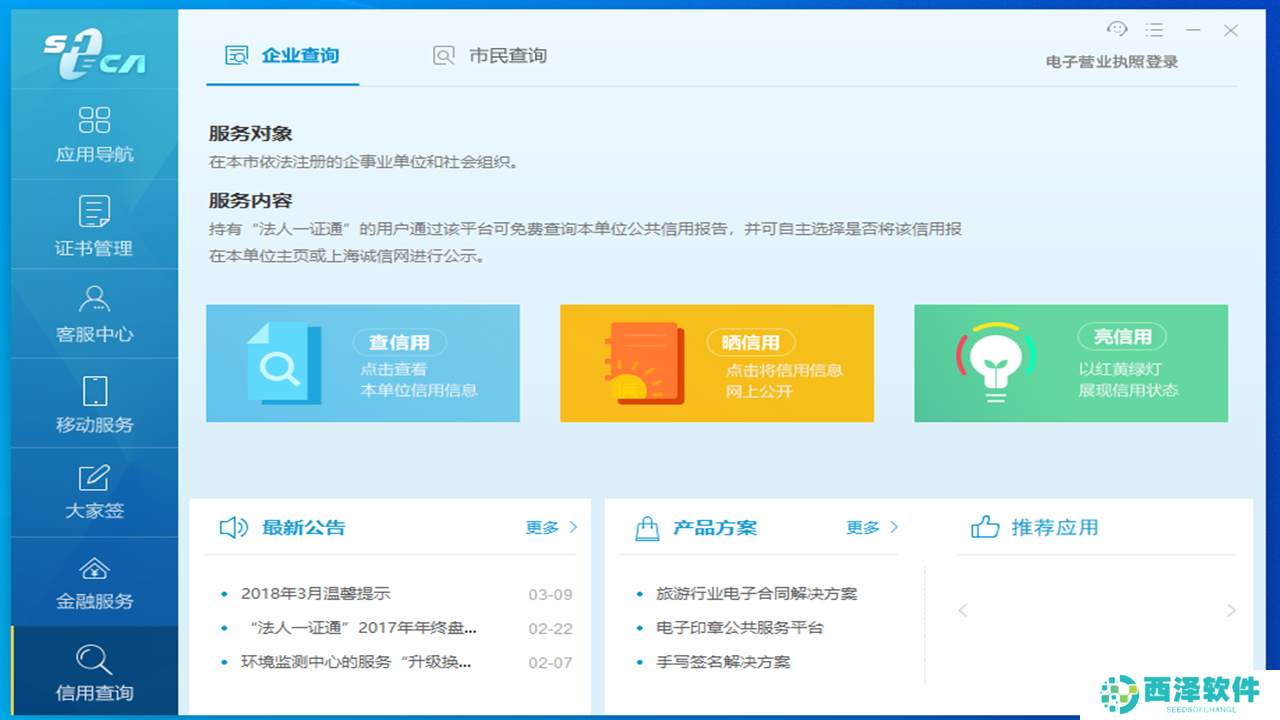This screenshot has height=720, width=1280.
Task: Click the orange notebook icon in 晒信用 card
Action: 644,363
